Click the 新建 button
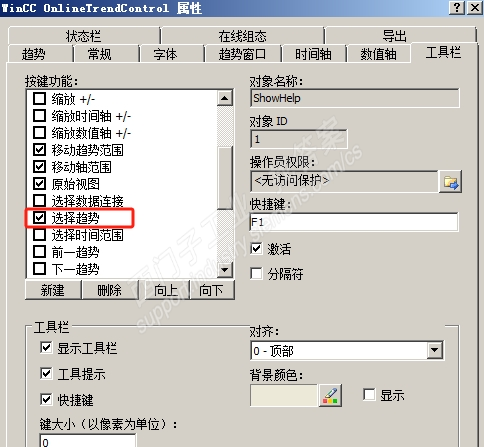484x447 pixels. pyautogui.click(x=53, y=290)
